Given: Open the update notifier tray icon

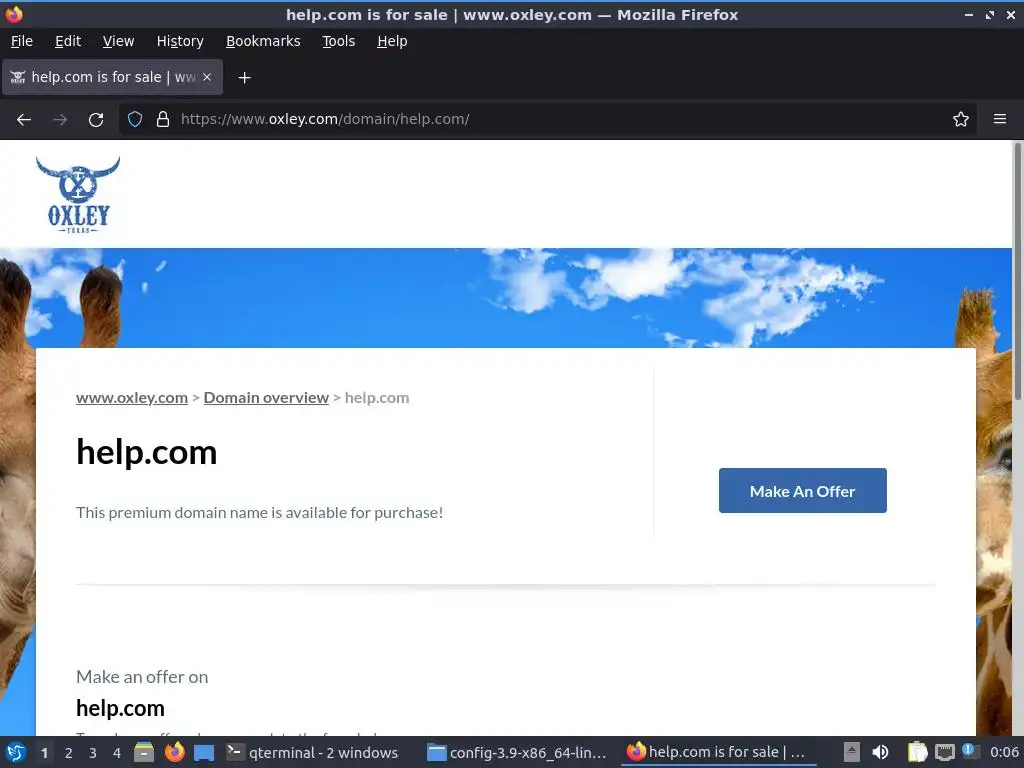Looking at the screenshot, I should click(969, 751).
